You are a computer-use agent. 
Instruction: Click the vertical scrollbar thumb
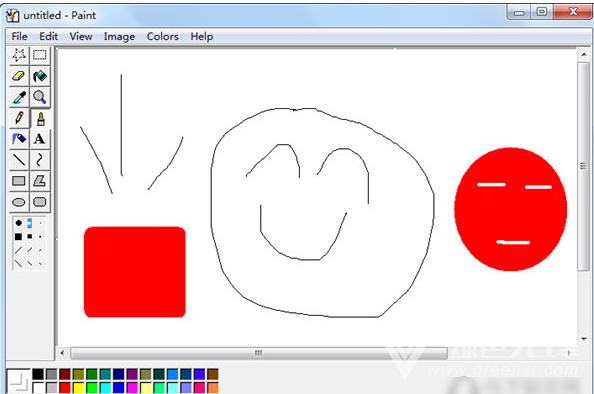(x=584, y=166)
